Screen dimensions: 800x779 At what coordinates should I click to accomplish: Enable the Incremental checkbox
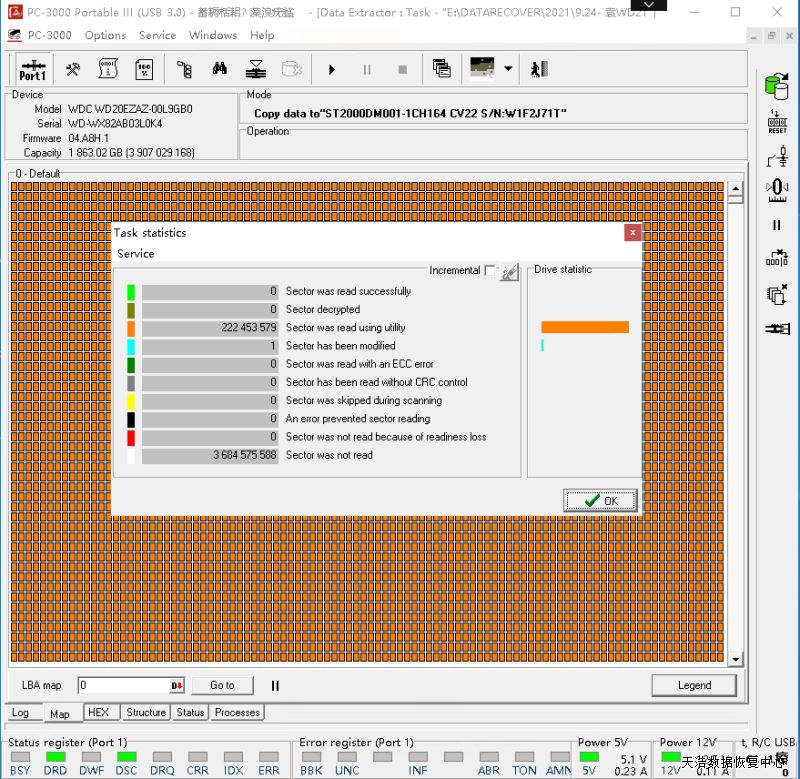pos(489,270)
